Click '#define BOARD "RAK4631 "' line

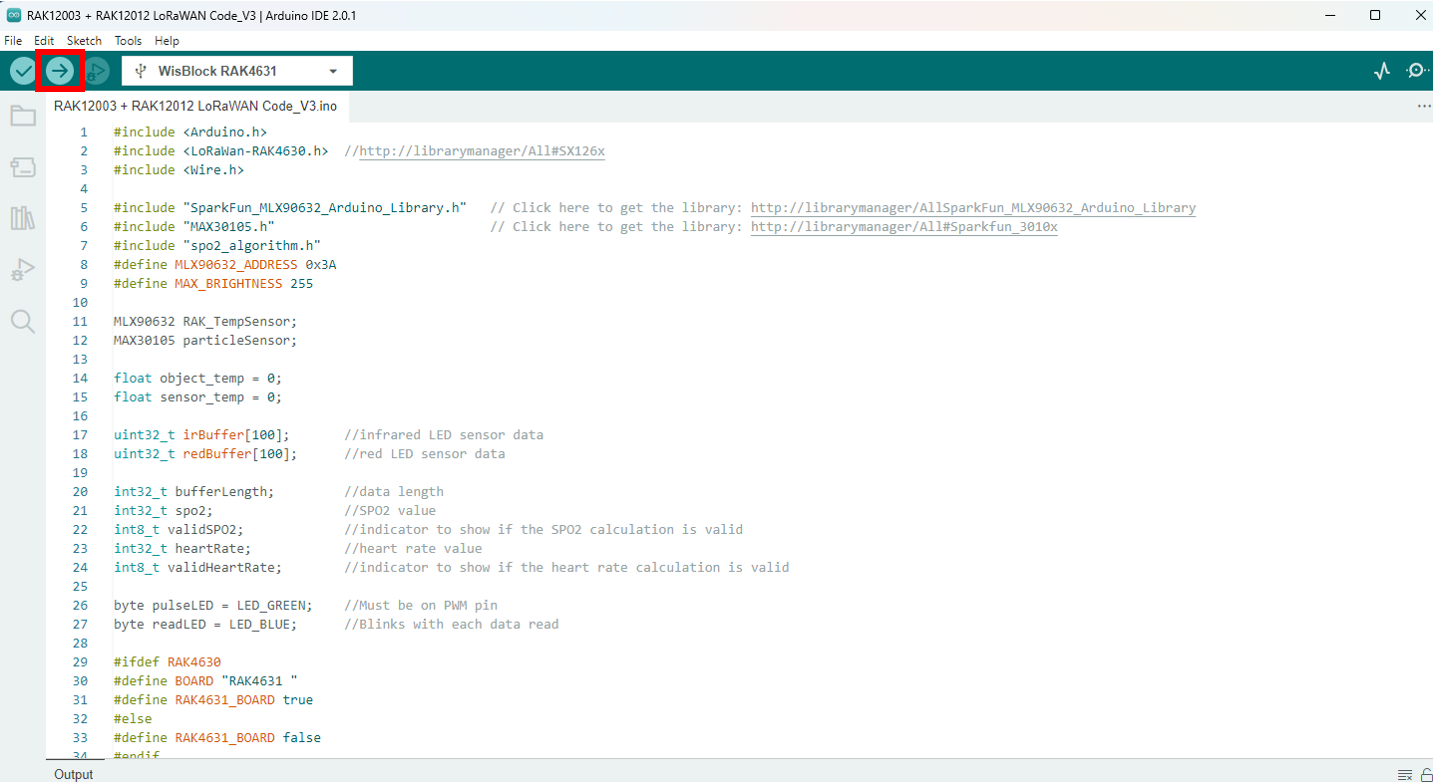coord(206,681)
